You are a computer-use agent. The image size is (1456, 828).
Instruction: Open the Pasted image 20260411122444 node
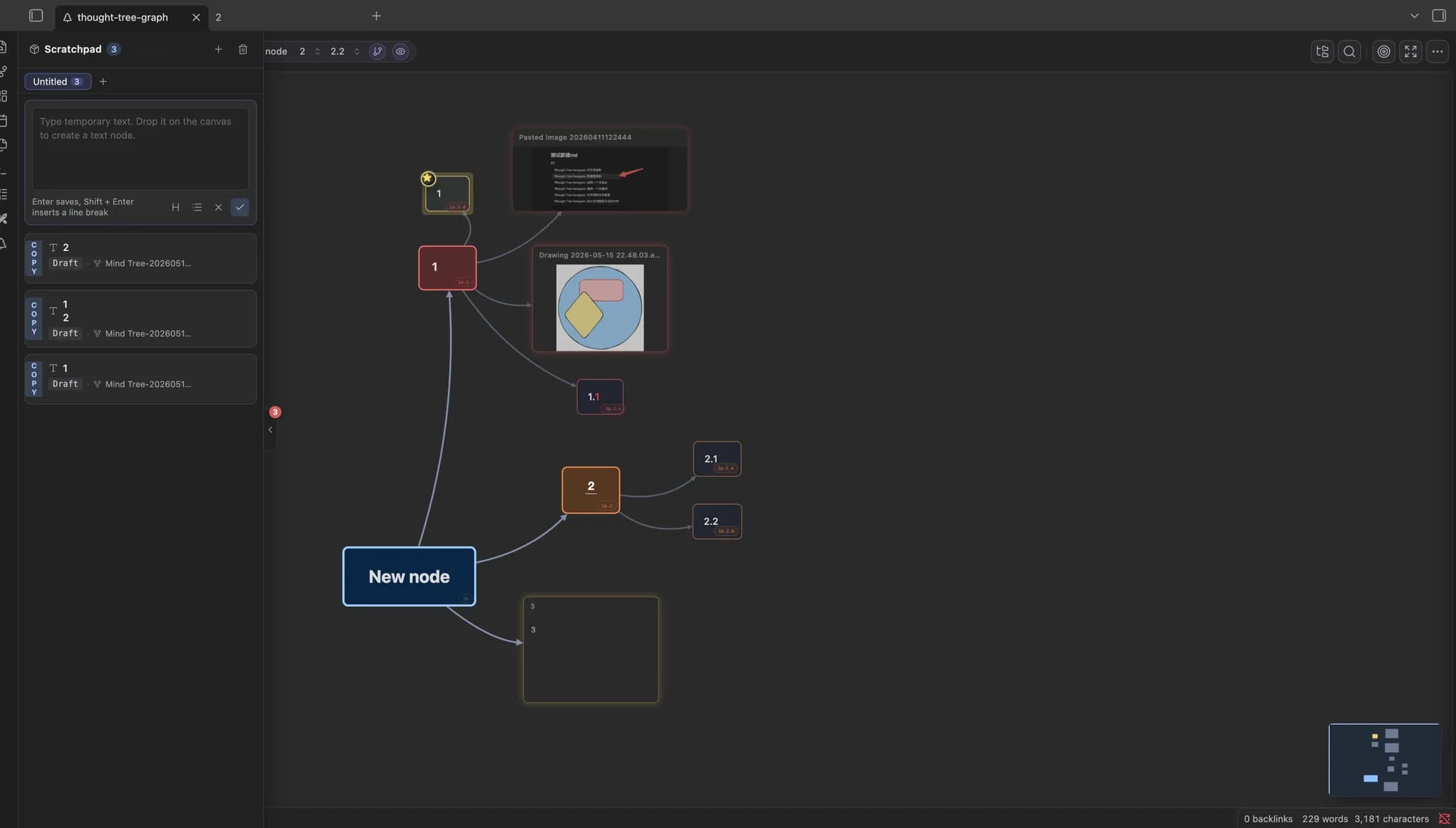(x=600, y=169)
